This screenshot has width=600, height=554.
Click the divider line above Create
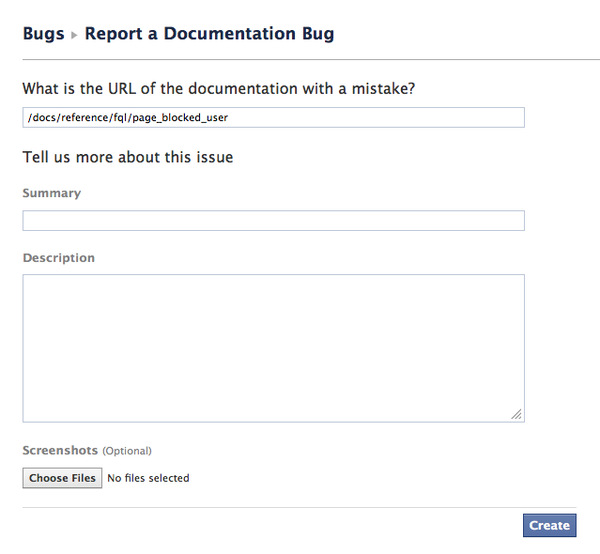(x=300, y=507)
